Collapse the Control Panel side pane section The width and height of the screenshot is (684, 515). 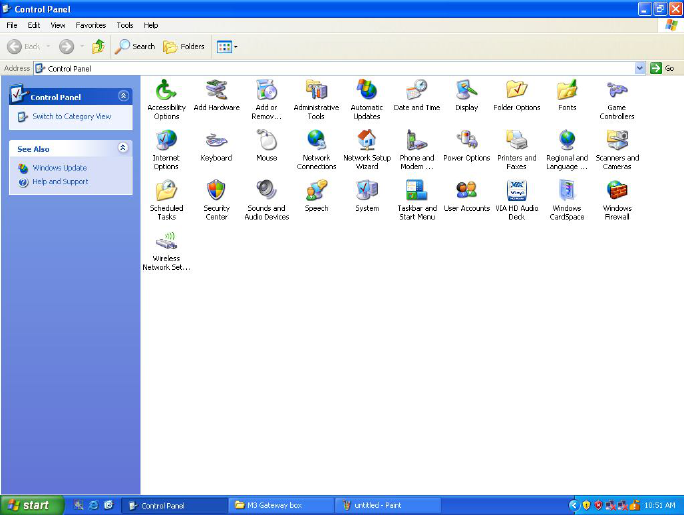coord(123,95)
